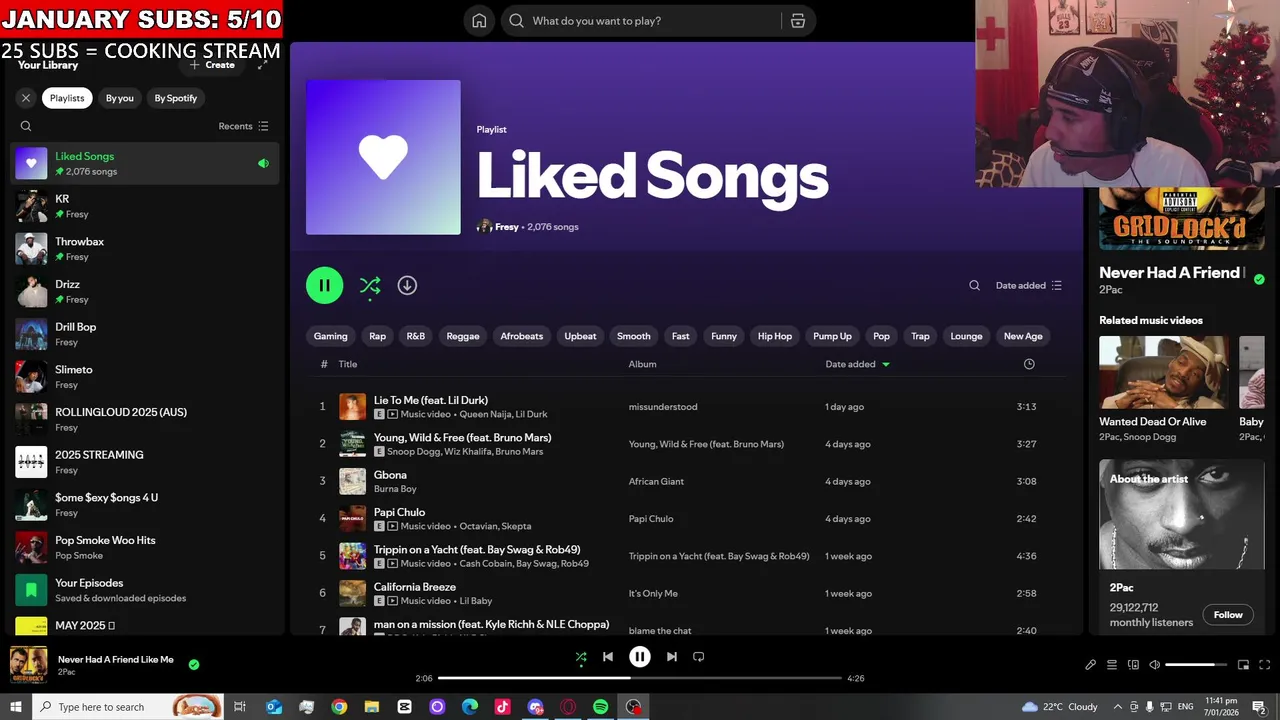The width and height of the screenshot is (1280, 720).
Task: Toggle the Playlists filter chip
Action: coord(67,98)
